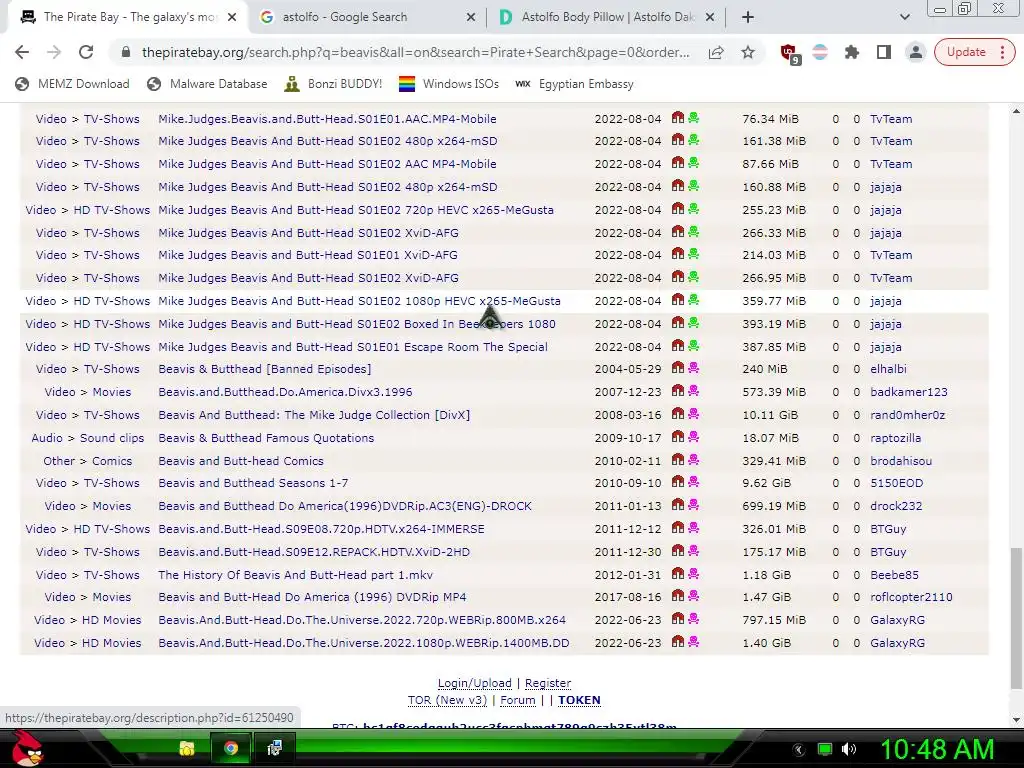This screenshot has height=768, width=1024.
Task: Open Boxed In Beekeepers 1080 torrent link
Action: pos(357,324)
